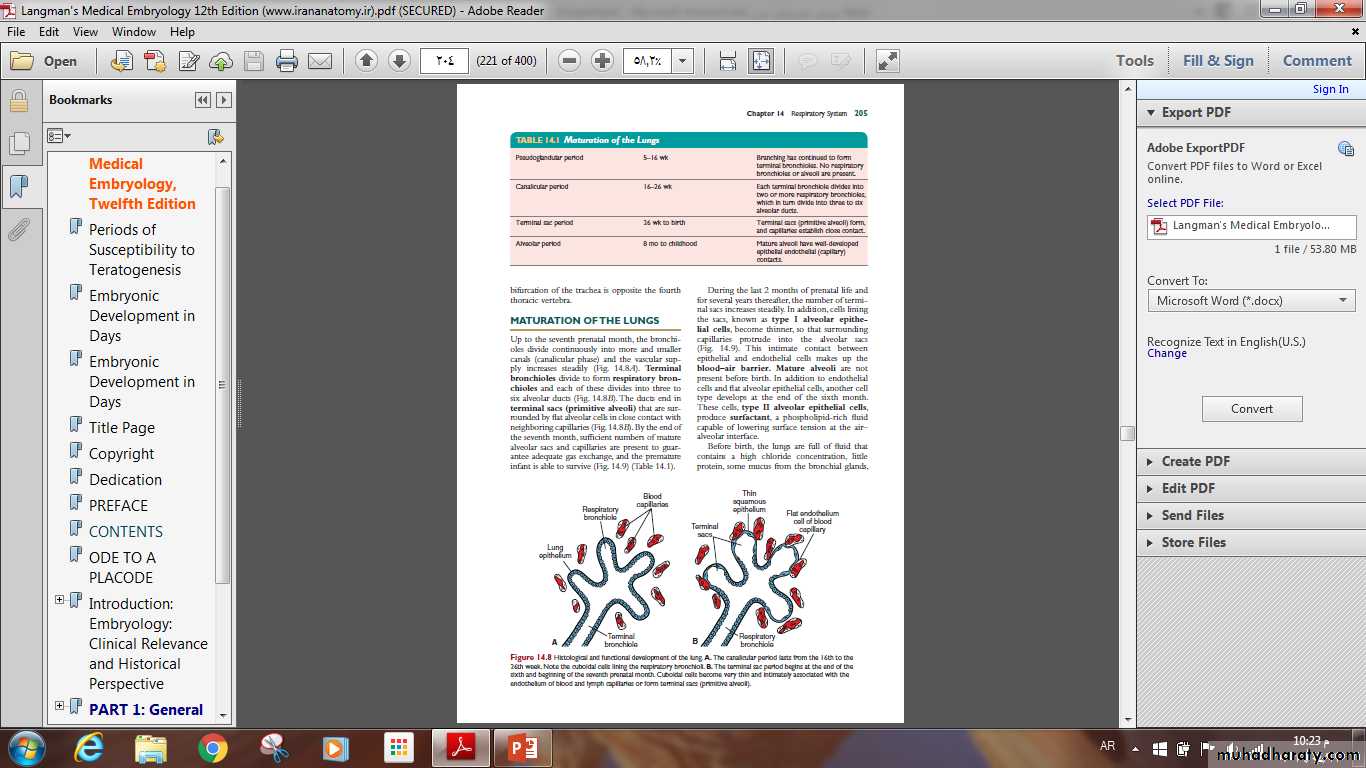Toggle the Bookmarks navigation panel button
This screenshot has height=768, width=1366.
pos(18,187)
